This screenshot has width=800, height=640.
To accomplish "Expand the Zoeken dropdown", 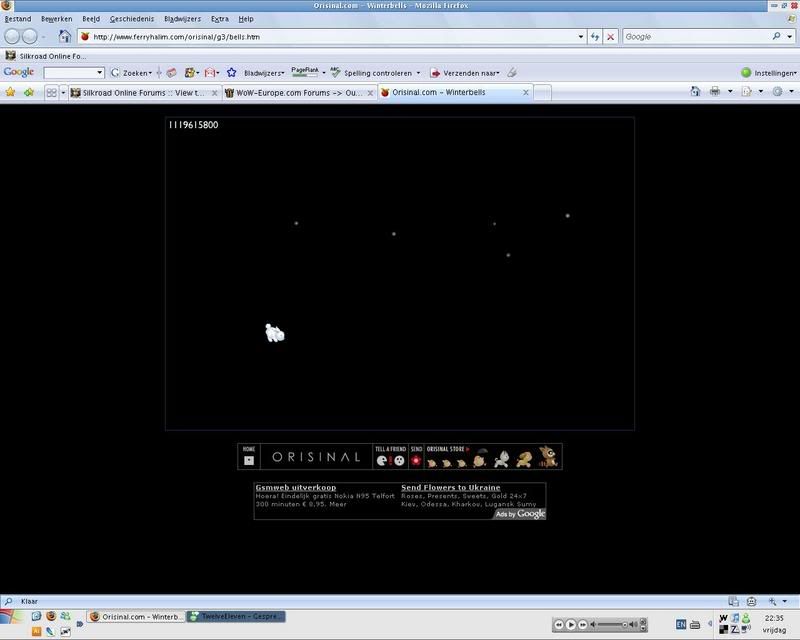I will click(x=150, y=73).
